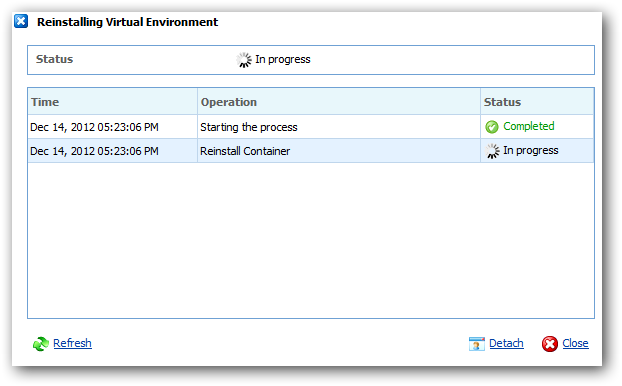Click the second row timestamp cell

pos(113,151)
